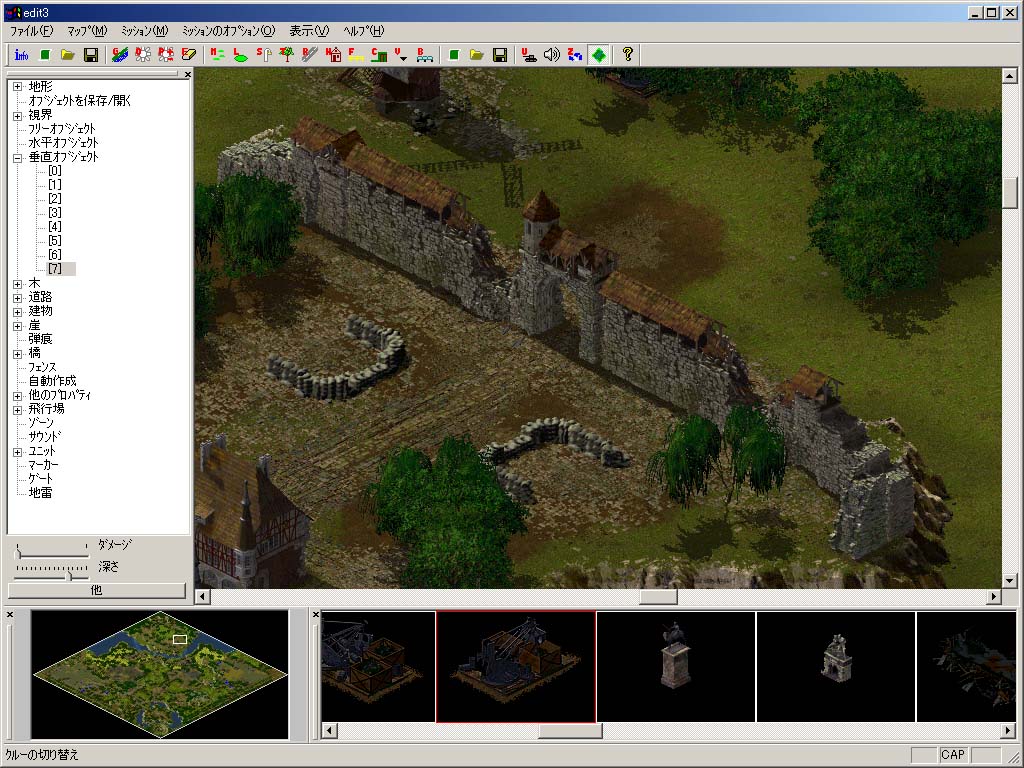Click the map view horizontal scrollbar thumb

(x=658, y=596)
